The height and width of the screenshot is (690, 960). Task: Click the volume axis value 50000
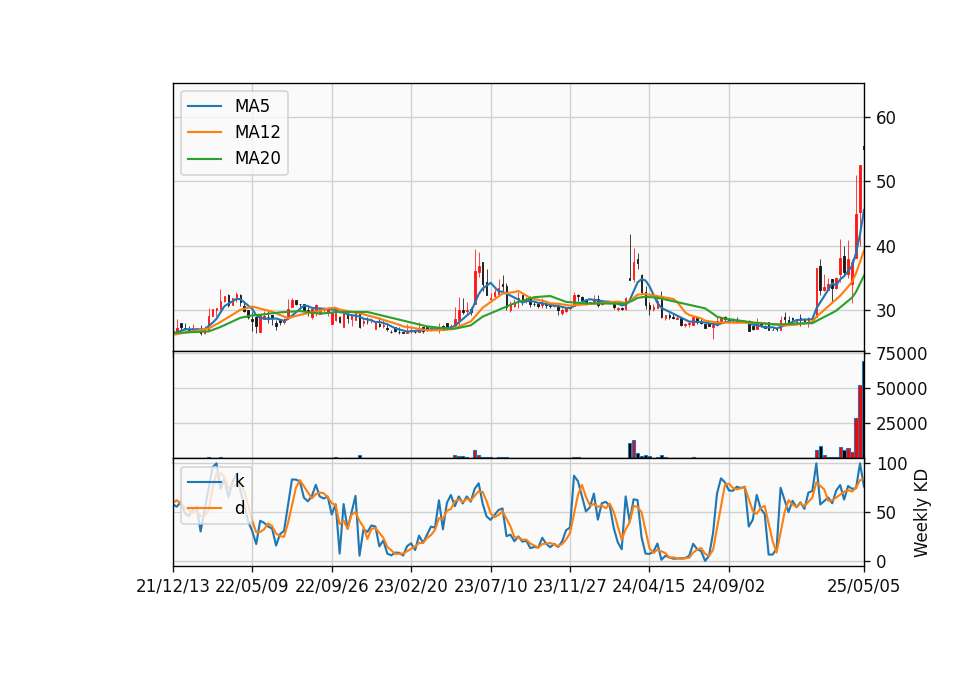(902, 389)
